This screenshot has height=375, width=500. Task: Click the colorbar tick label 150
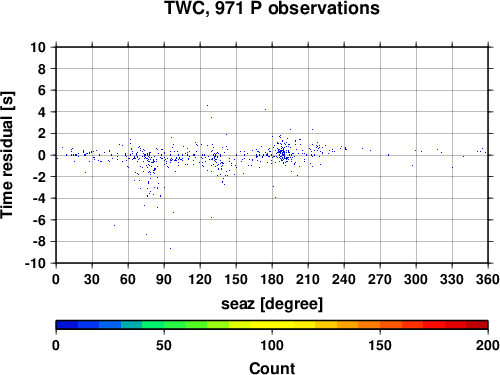[x=380, y=345]
